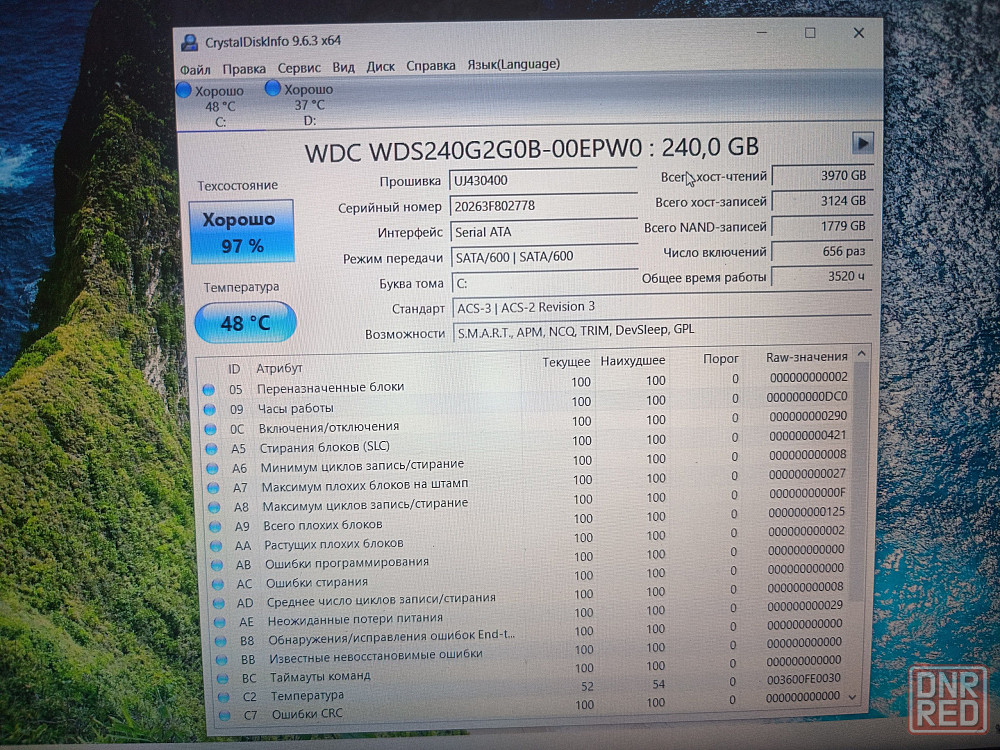Click the 48 °C temperature button
The image size is (1000, 750).
coord(246,322)
